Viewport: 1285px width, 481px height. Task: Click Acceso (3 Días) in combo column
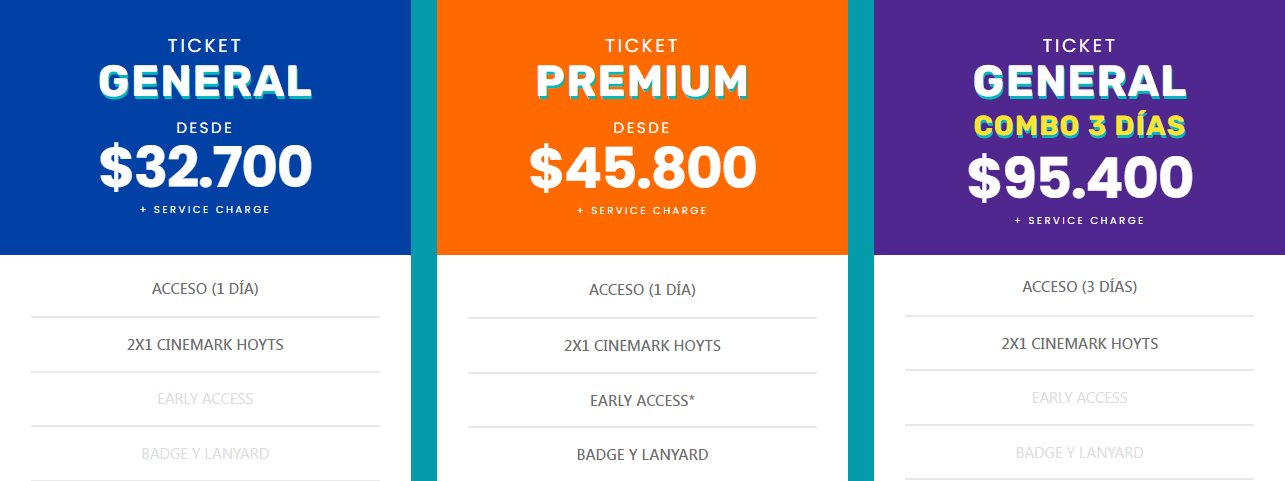1079,287
